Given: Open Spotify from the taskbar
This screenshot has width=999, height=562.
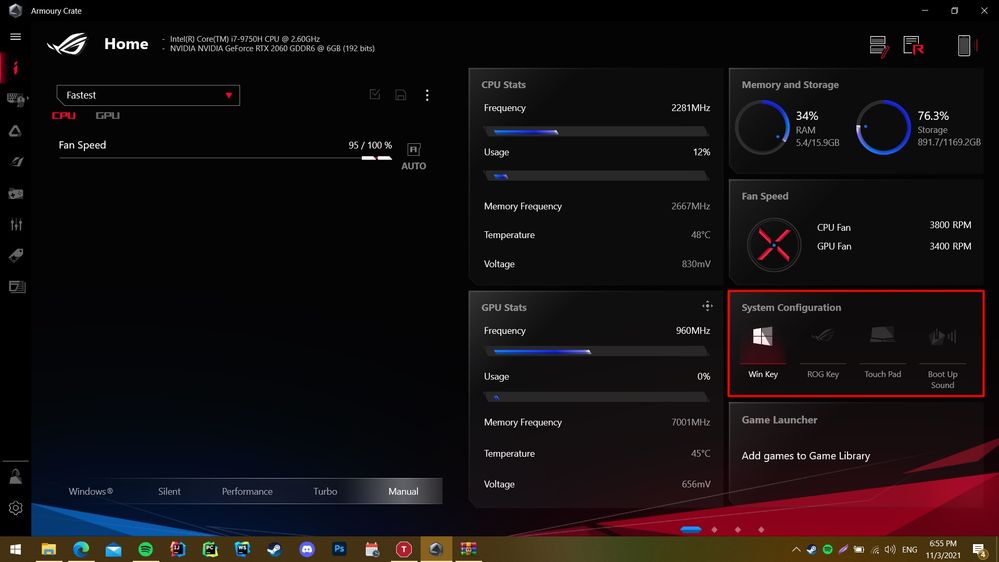Looking at the screenshot, I should (145, 549).
